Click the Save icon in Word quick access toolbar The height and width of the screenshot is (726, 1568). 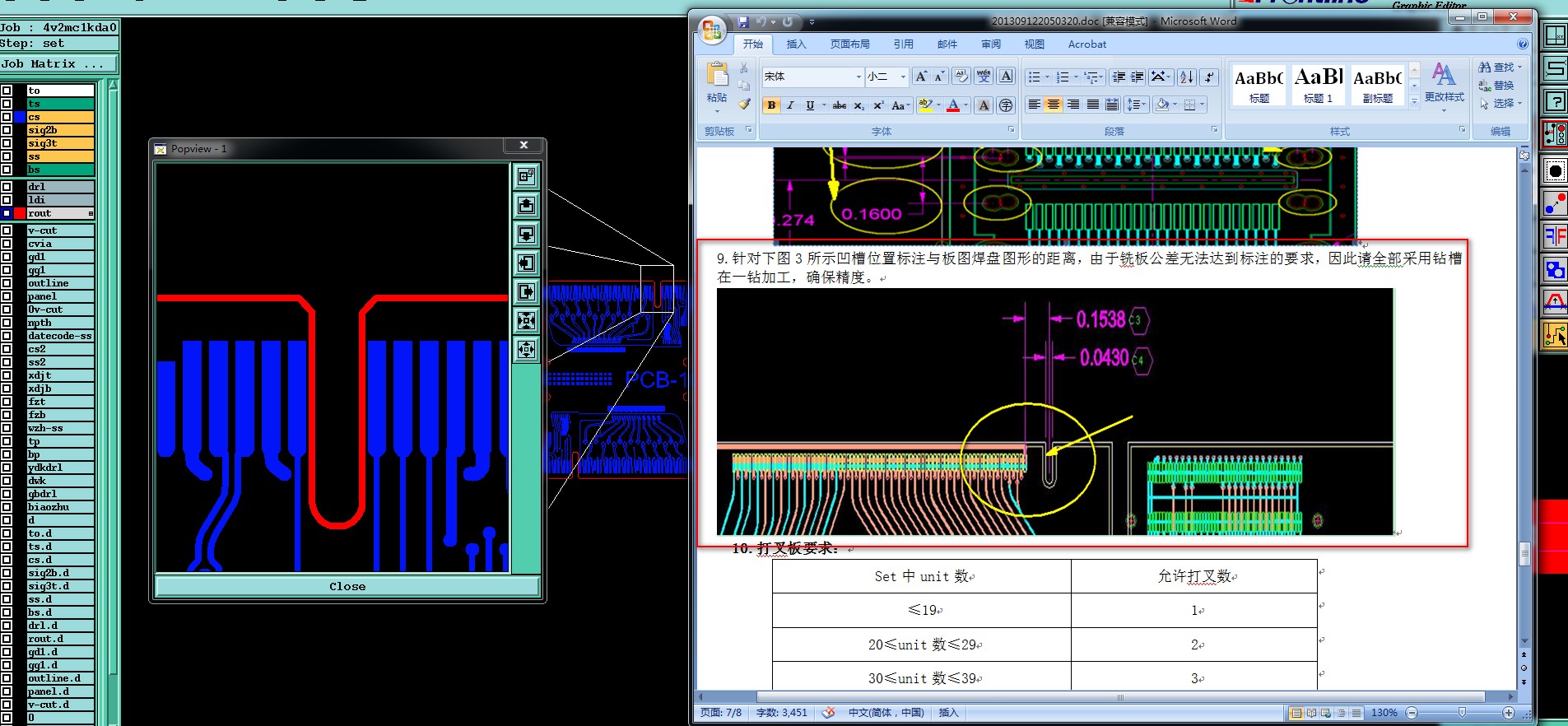(x=743, y=22)
